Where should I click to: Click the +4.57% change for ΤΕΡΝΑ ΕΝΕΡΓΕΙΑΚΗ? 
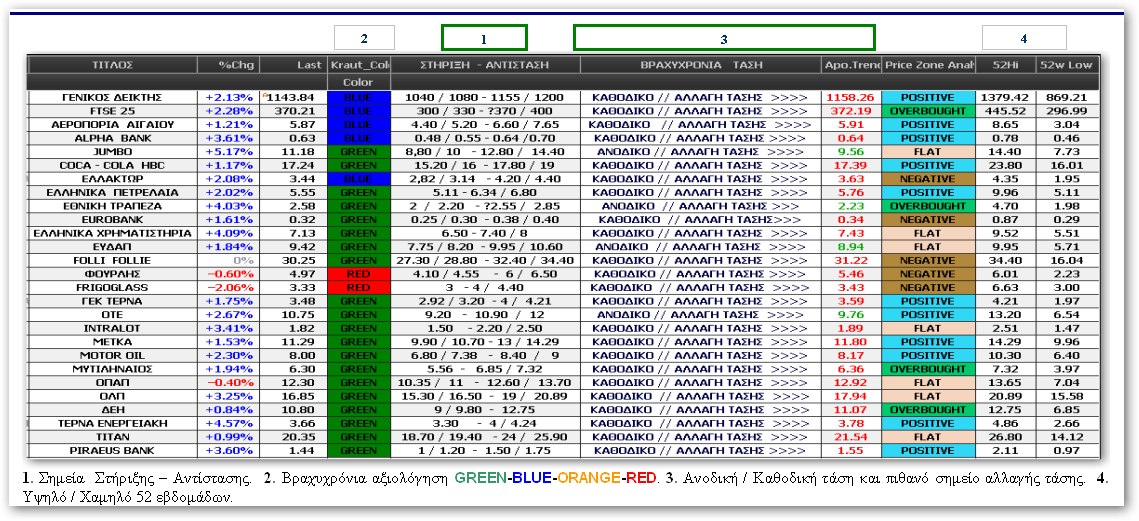click(x=229, y=424)
